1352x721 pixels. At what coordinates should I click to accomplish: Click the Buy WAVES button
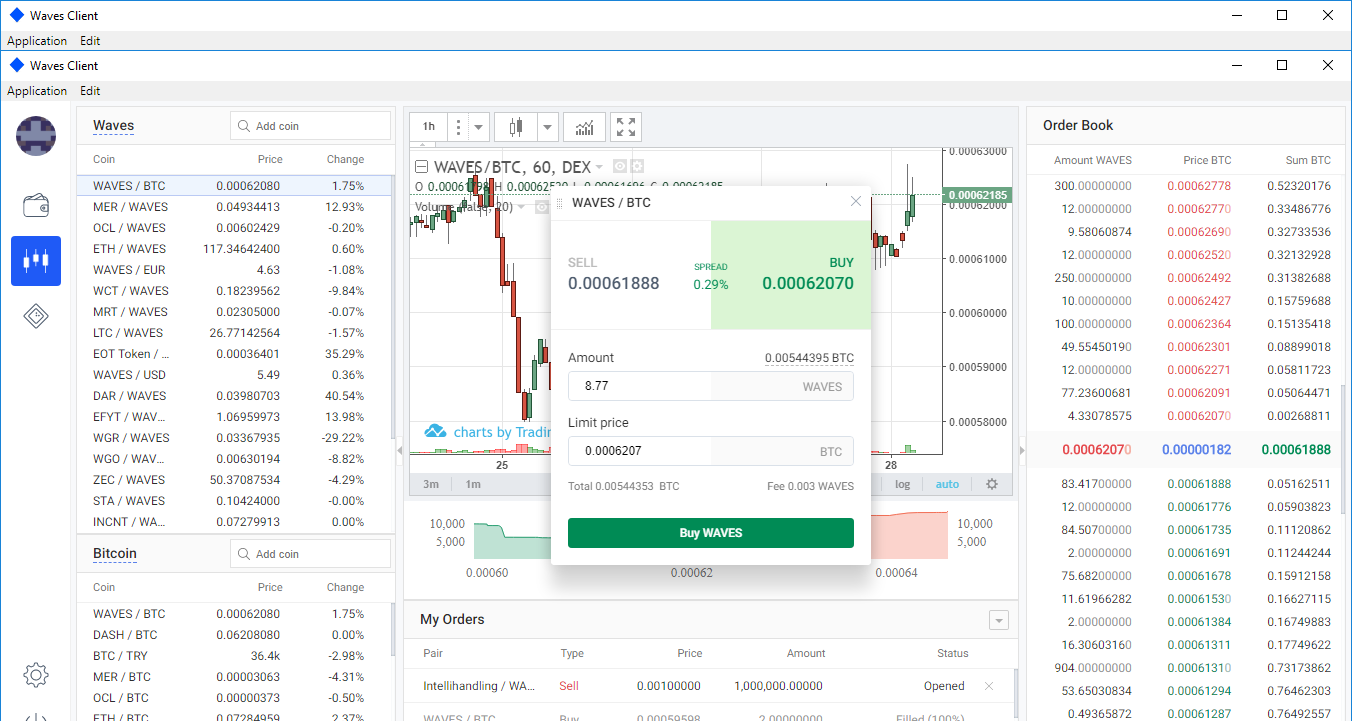711,533
